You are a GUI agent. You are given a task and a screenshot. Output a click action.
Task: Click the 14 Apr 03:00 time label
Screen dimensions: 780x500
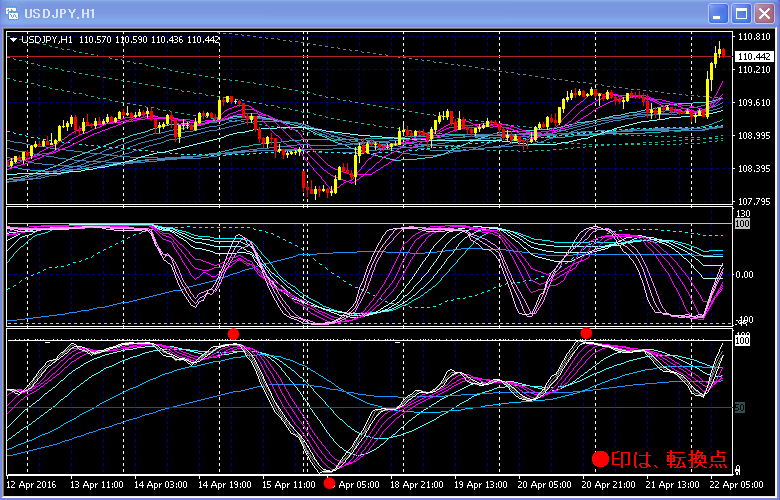click(161, 484)
